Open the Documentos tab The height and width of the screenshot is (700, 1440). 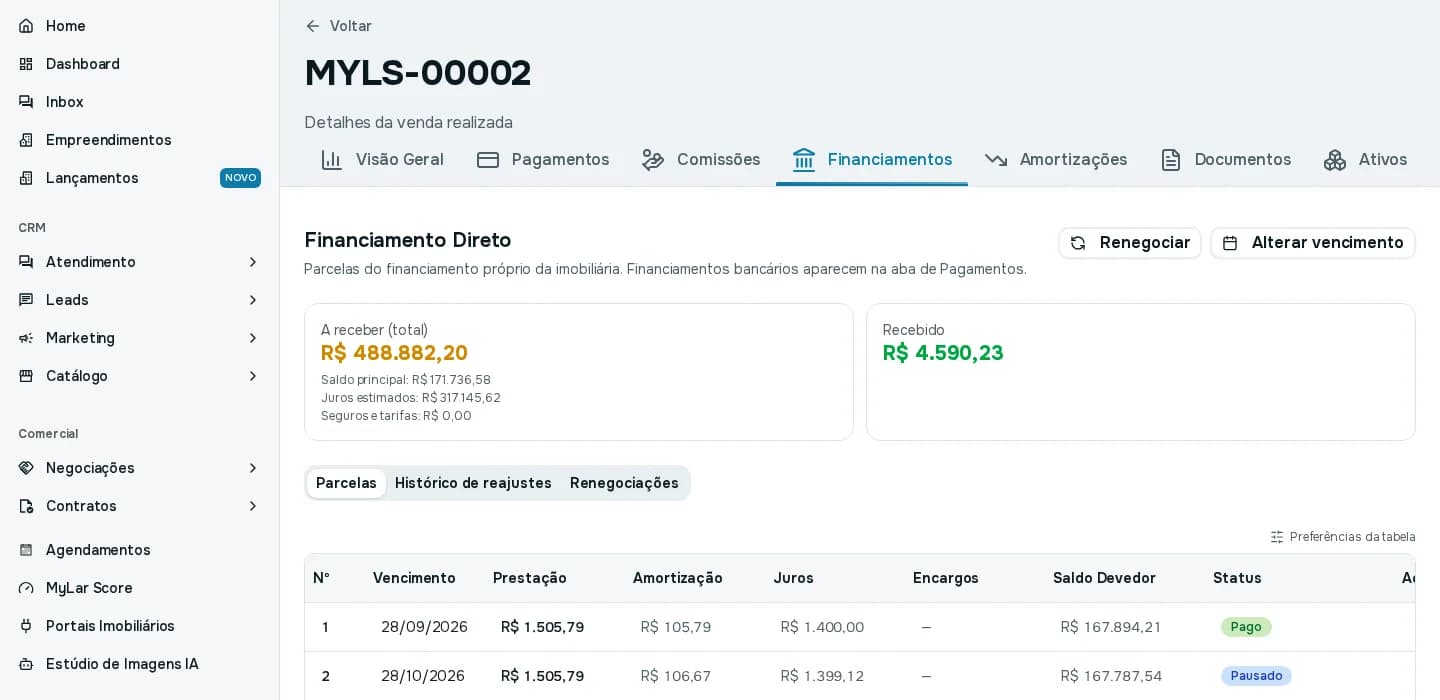1225,160
